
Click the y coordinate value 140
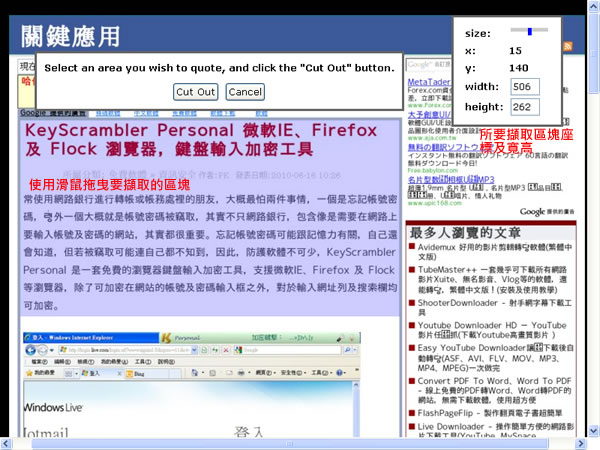click(x=518, y=68)
